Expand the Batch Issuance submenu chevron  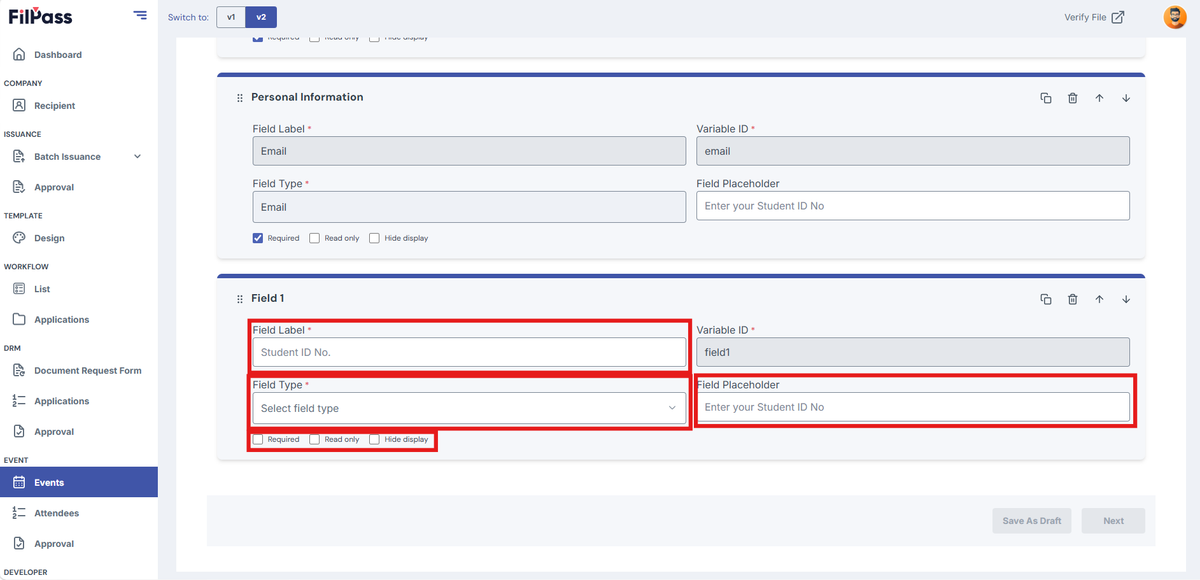click(137, 156)
